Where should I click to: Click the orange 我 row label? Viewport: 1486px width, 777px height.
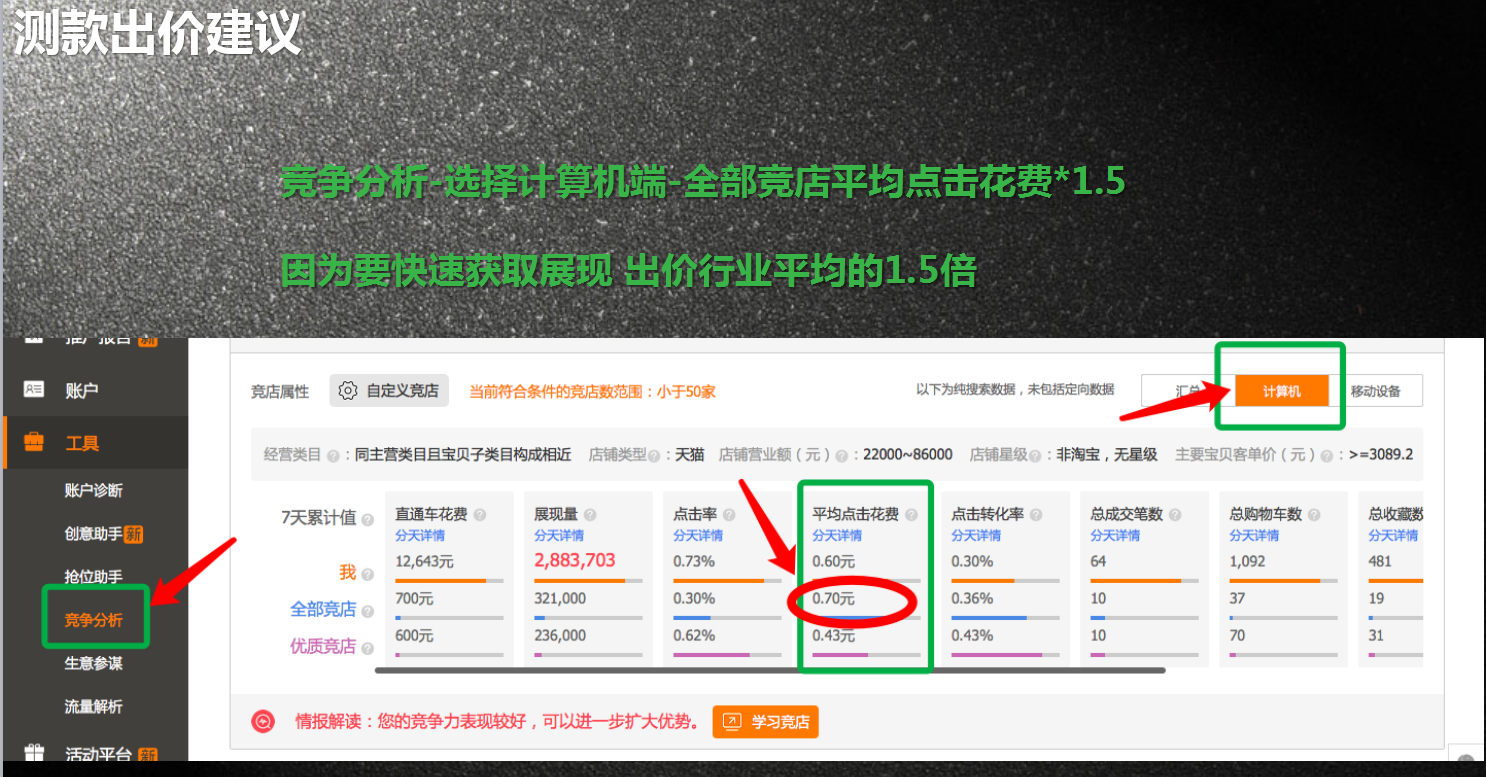[348, 572]
